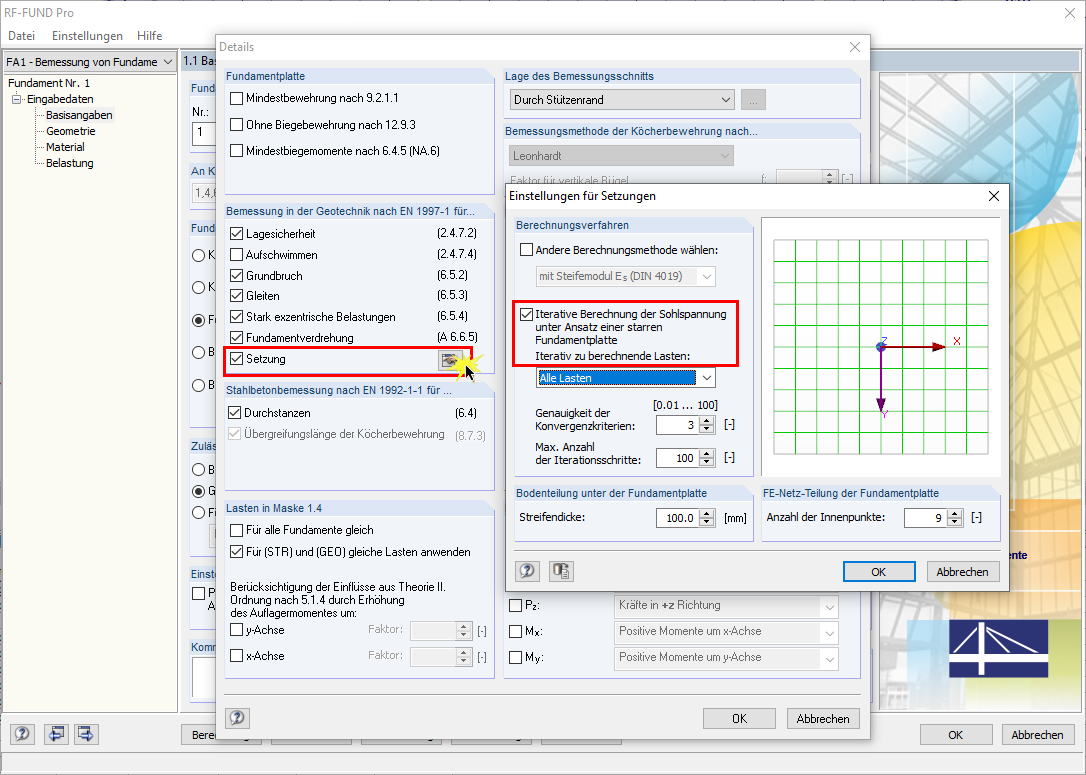Open the Hilfe menu
The image size is (1086, 775).
tap(150, 36)
